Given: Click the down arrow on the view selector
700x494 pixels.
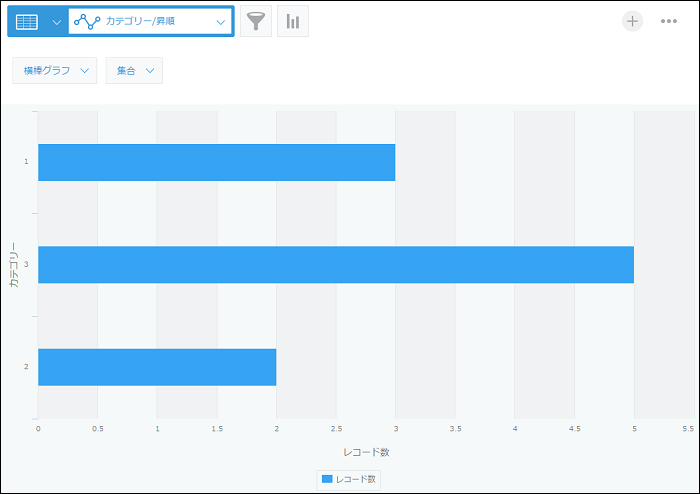Looking at the screenshot, I should [x=221, y=22].
